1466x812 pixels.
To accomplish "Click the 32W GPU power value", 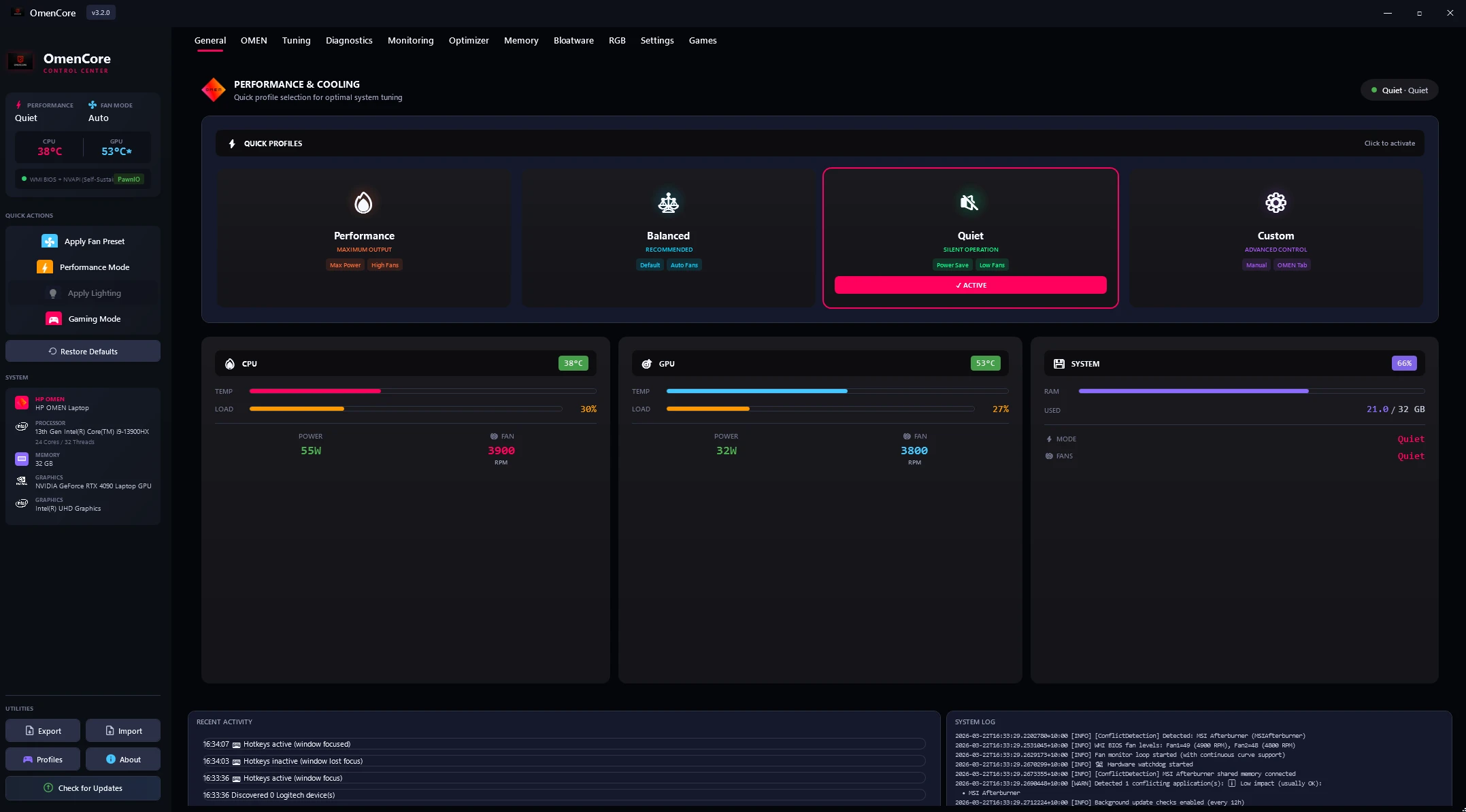I will point(726,451).
